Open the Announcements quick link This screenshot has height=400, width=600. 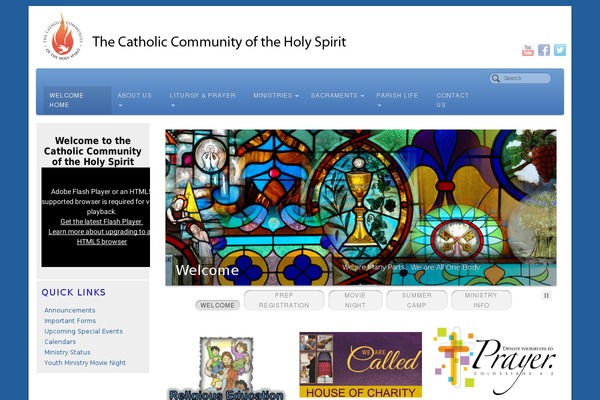(x=70, y=310)
